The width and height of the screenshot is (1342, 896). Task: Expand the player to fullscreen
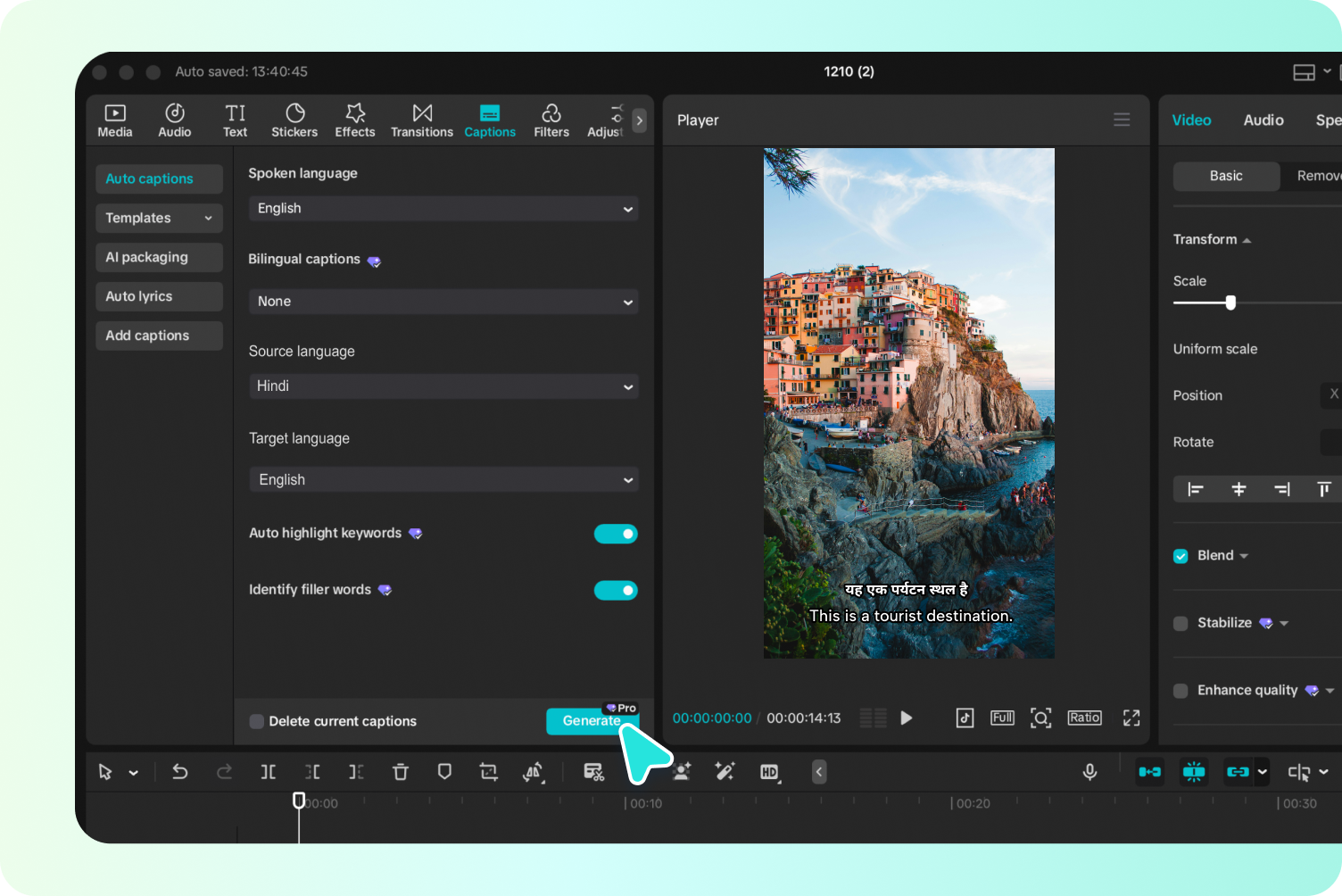coord(1131,718)
